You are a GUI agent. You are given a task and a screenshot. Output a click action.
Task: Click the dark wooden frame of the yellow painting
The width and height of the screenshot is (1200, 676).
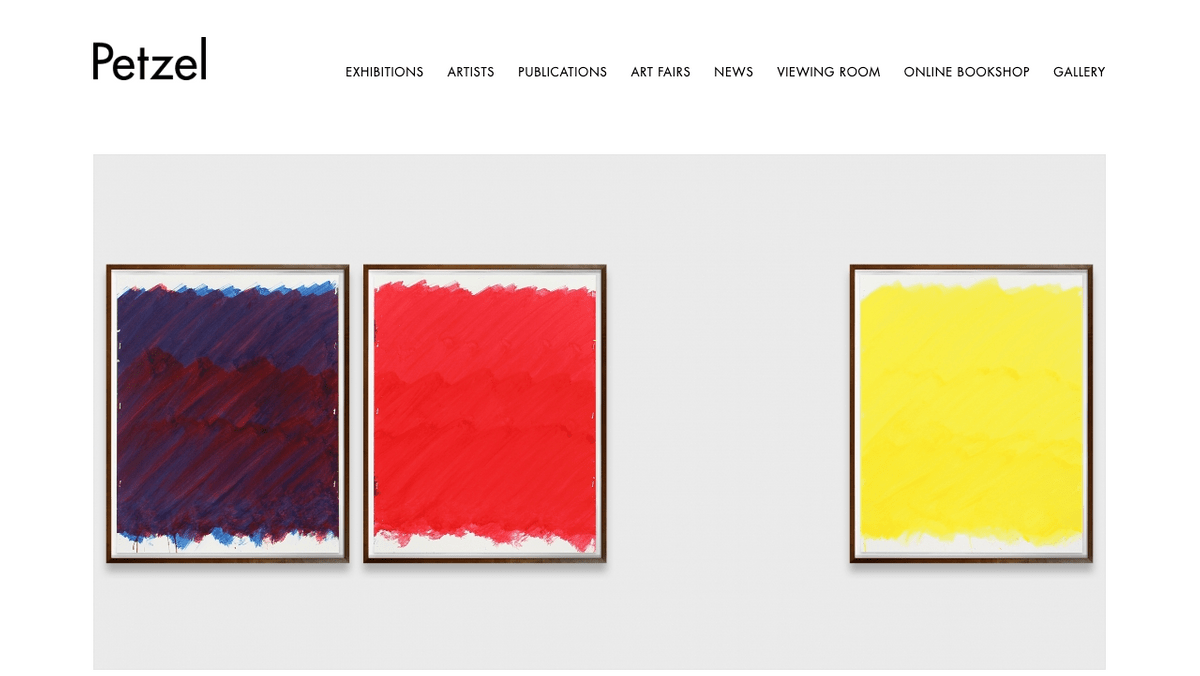coord(971,267)
